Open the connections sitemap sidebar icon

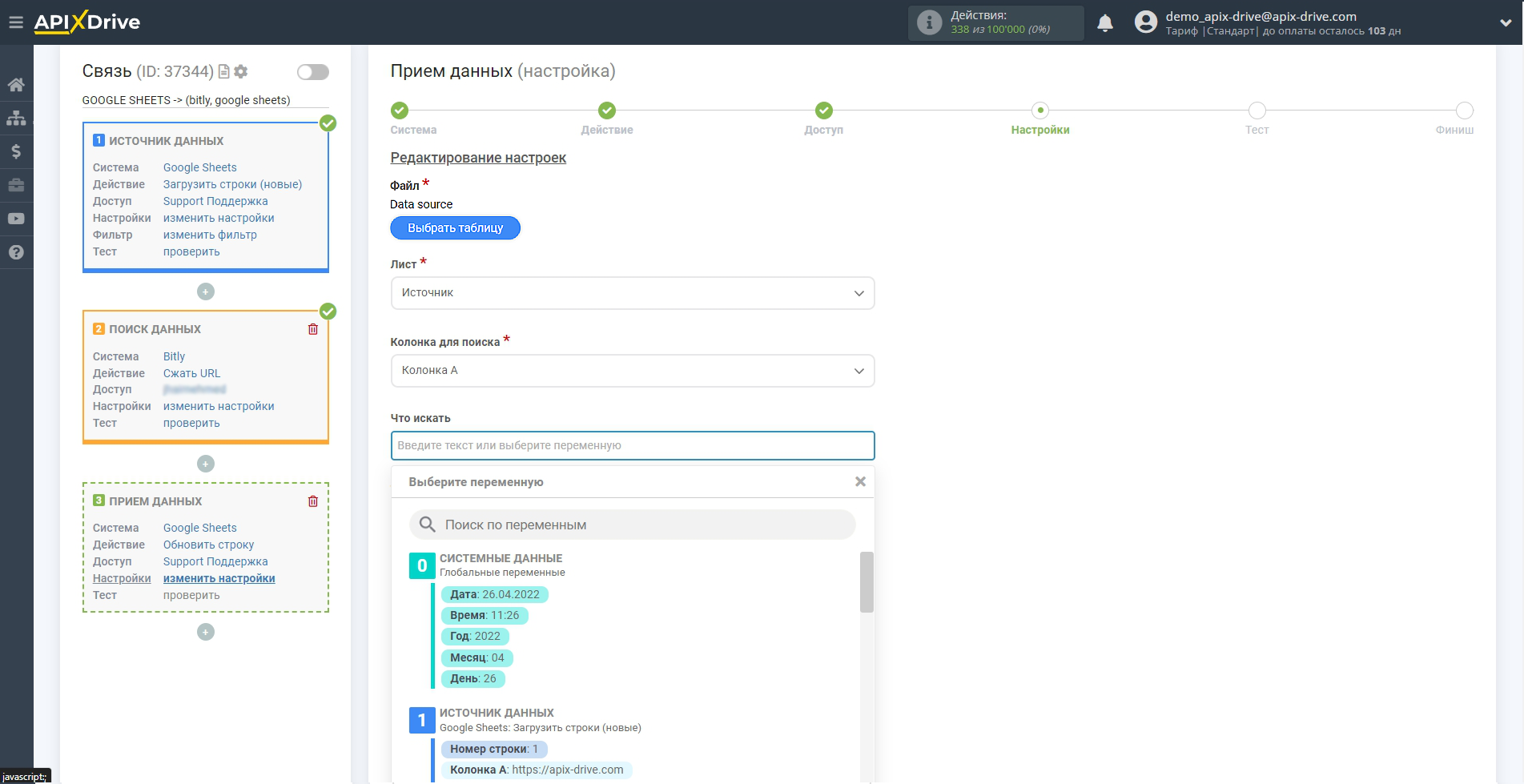[16, 118]
